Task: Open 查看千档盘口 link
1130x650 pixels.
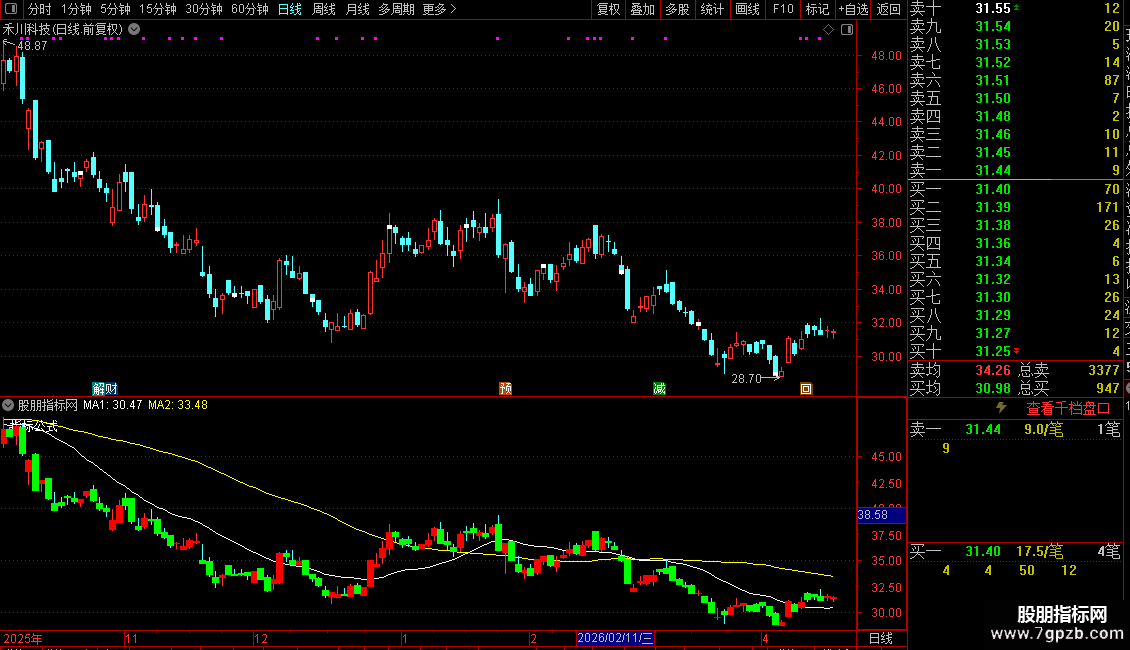Action: pos(1068,409)
